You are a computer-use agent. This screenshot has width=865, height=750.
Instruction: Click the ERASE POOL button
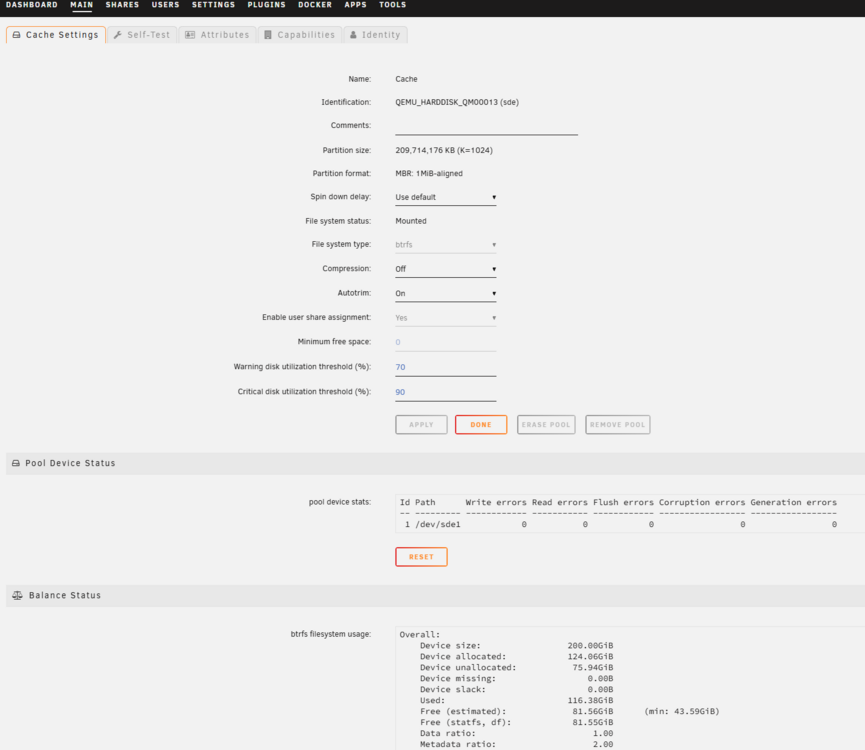[x=546, y=425]
